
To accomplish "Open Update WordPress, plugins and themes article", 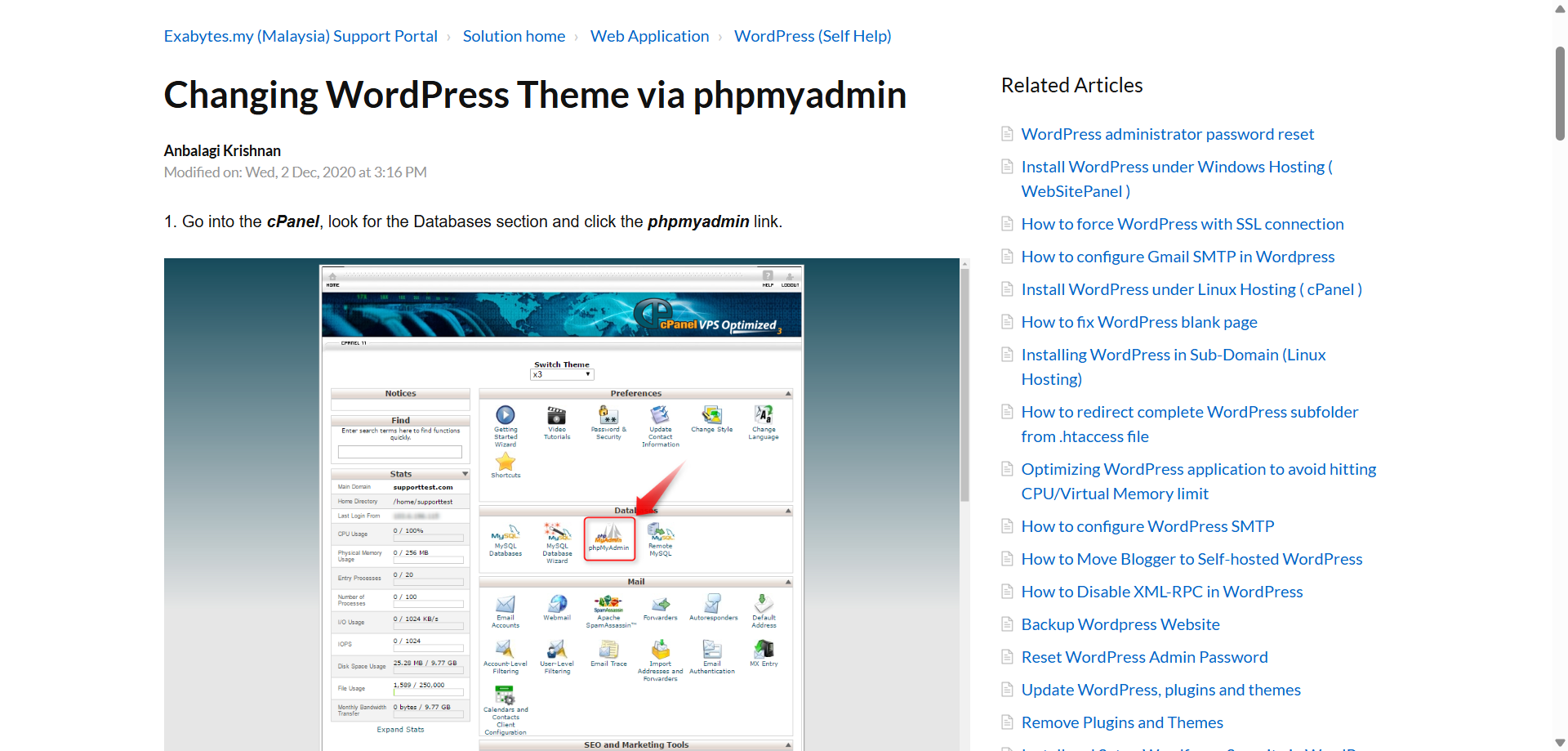I will click(1160, 690).
